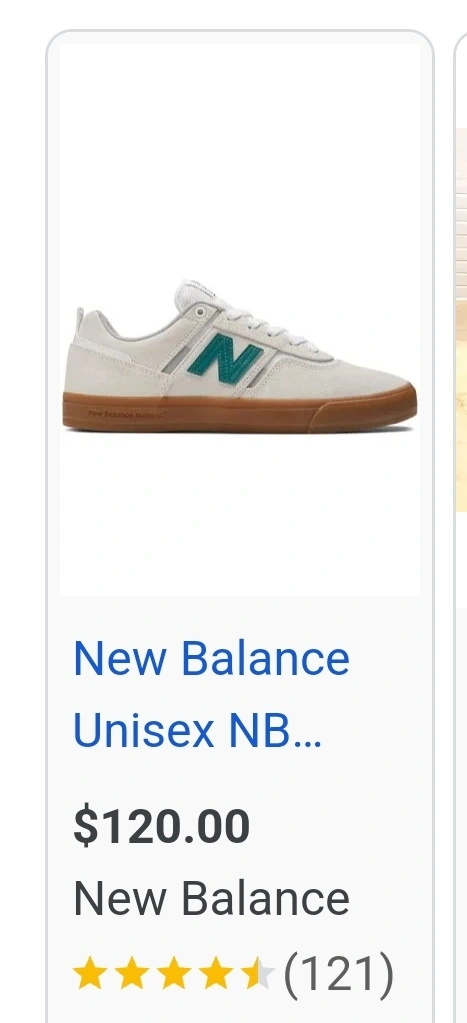This screenshot has height=1023, width=467.
Task: Click the teal N logo on shoe
Action: [224, 356]
